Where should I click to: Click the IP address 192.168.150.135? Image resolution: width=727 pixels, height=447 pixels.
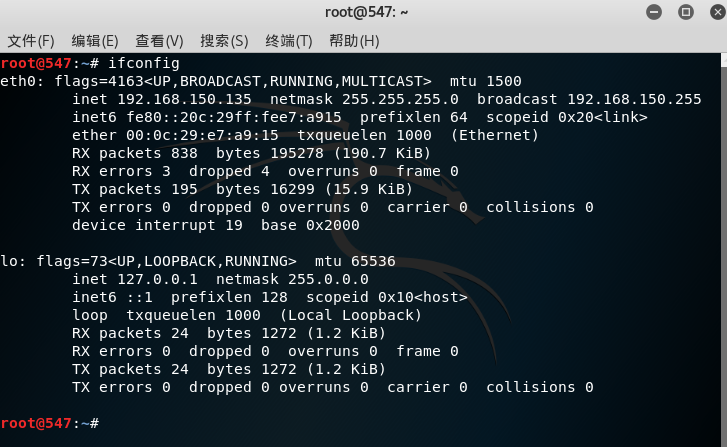[184, 99]
